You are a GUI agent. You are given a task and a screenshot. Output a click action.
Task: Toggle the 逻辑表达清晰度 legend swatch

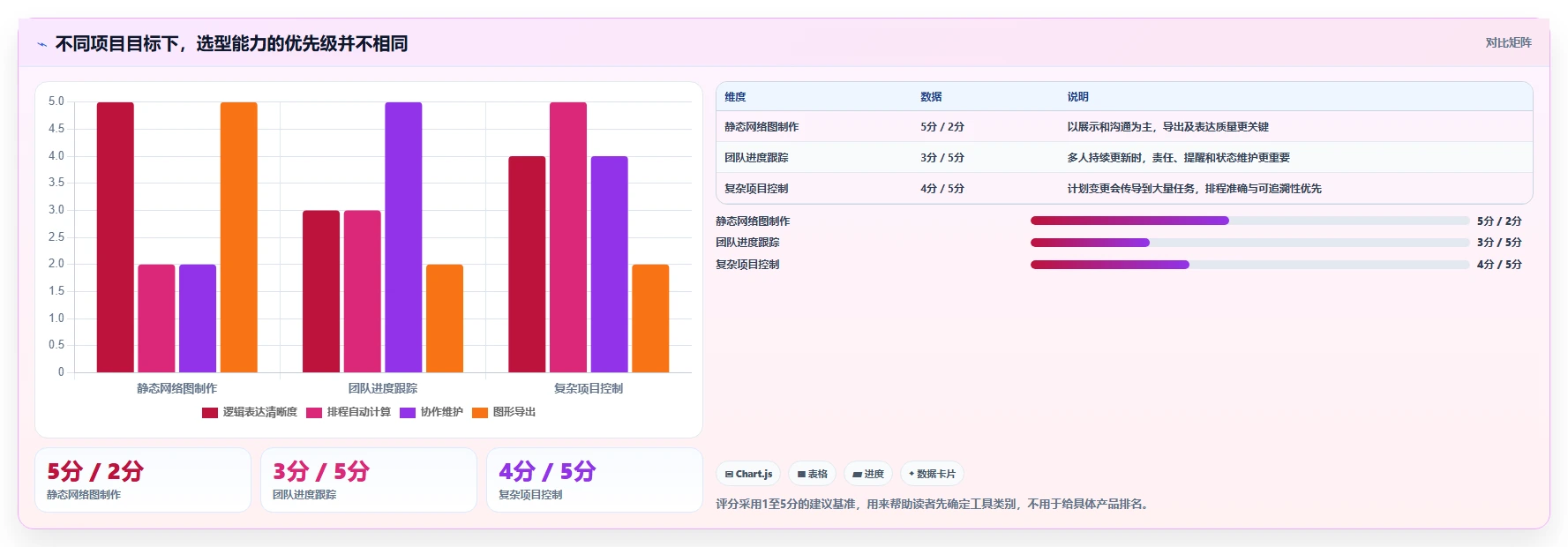tap(210, 412)
